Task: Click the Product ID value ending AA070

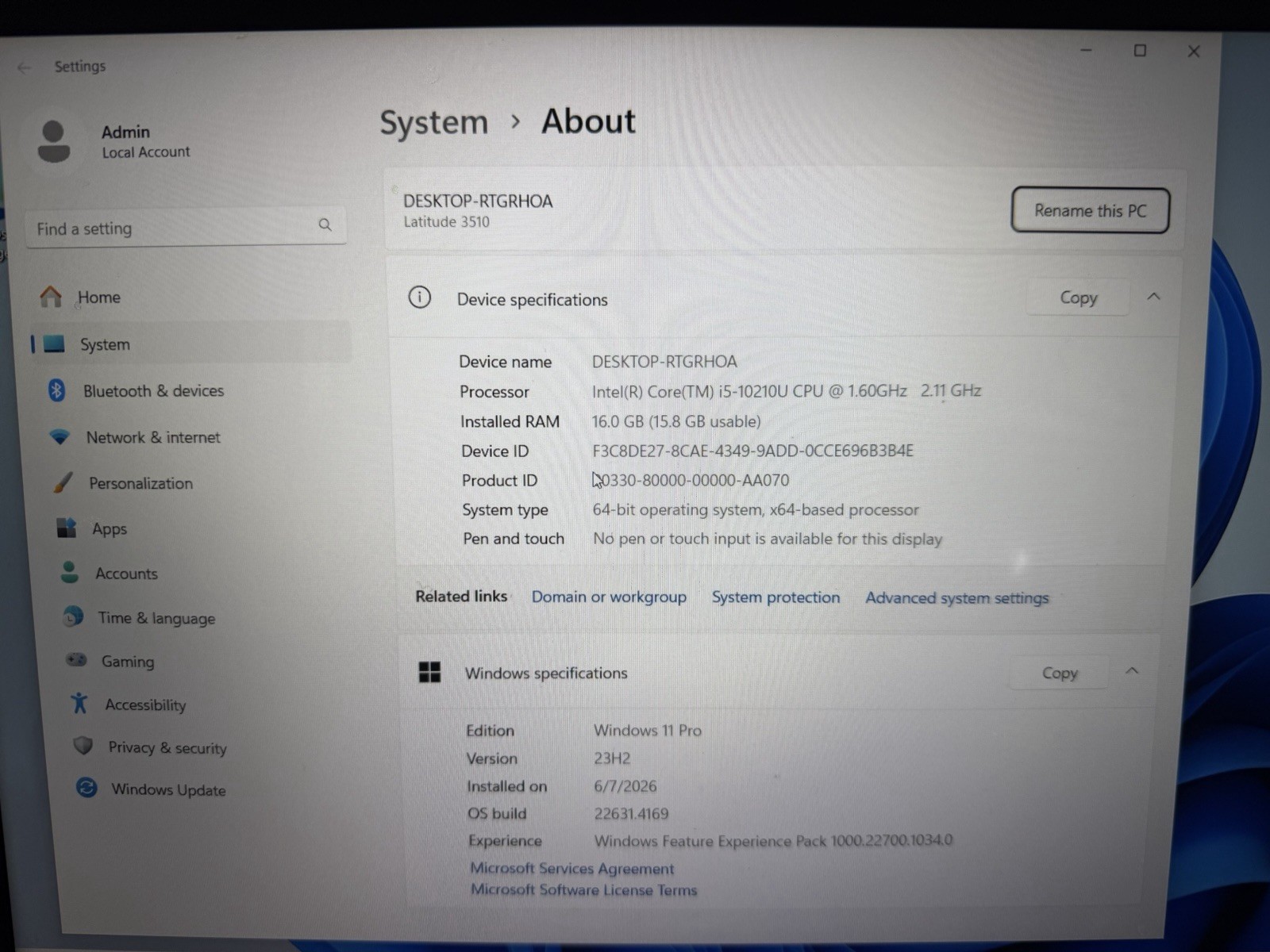Action: pyautogui.click(x=691, y=480)
